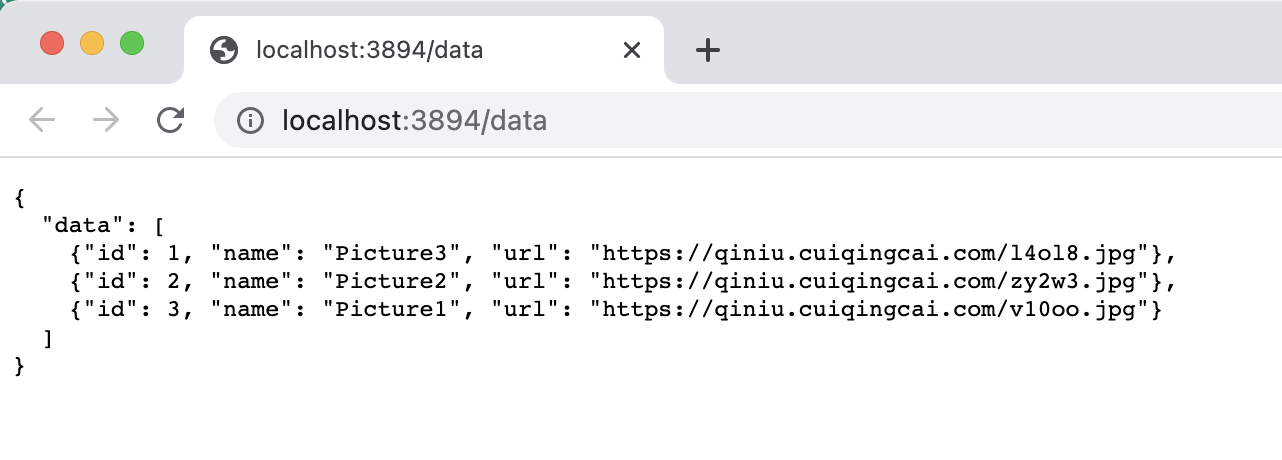Select the localhost:3894/data tab
The image size is (1282, 460).
400,50
